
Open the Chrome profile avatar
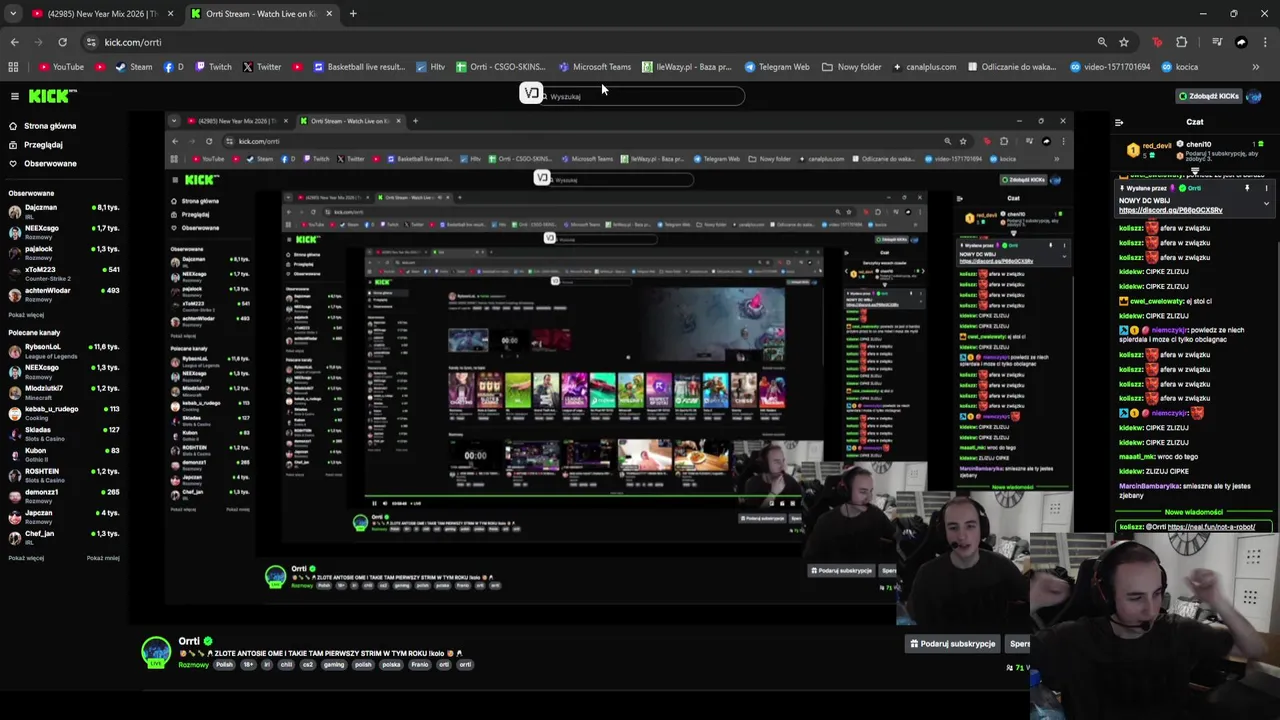1241,42
